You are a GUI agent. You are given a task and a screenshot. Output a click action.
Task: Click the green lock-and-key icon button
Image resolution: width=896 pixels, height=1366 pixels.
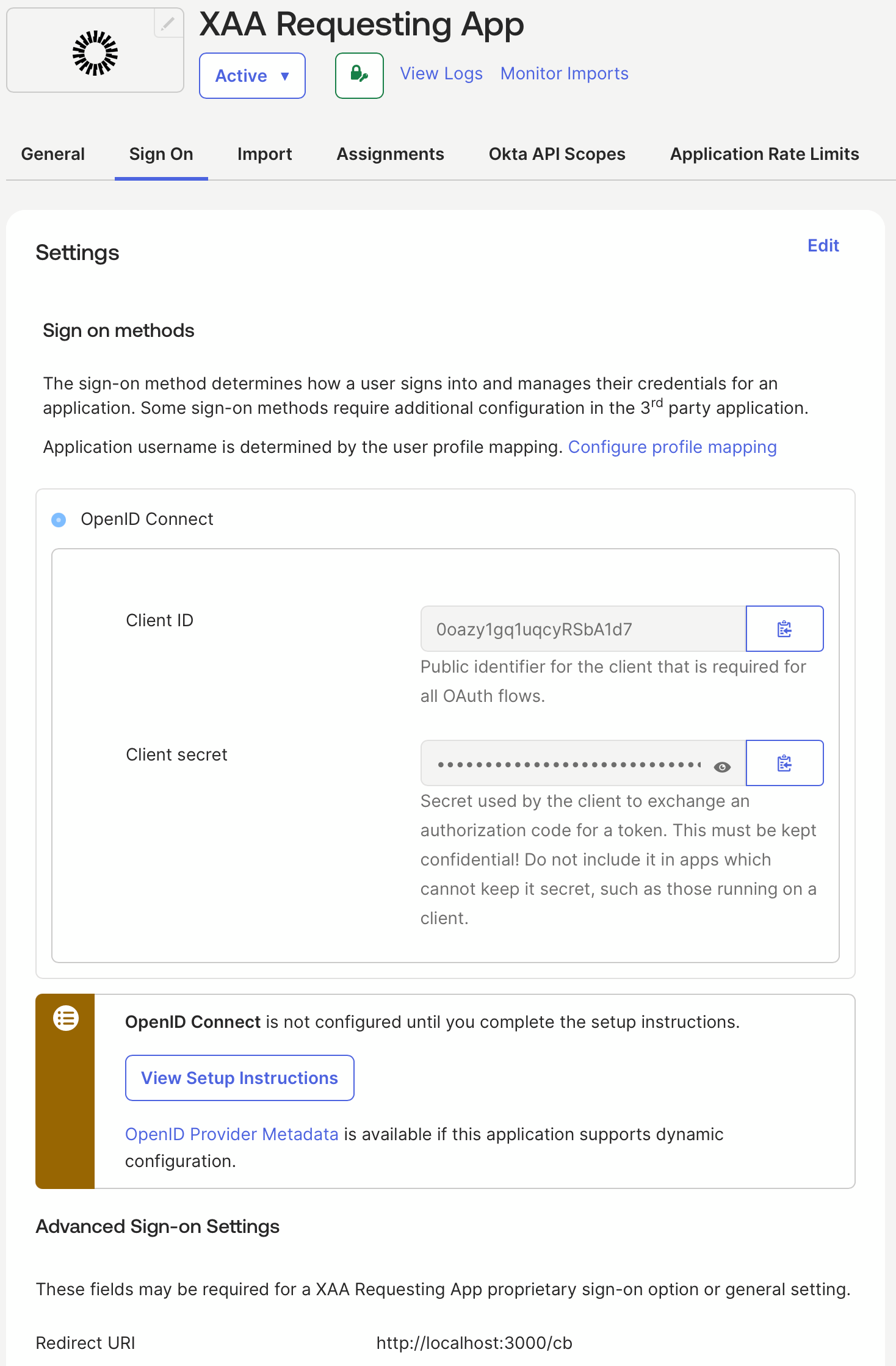click(x=359, y=75)
